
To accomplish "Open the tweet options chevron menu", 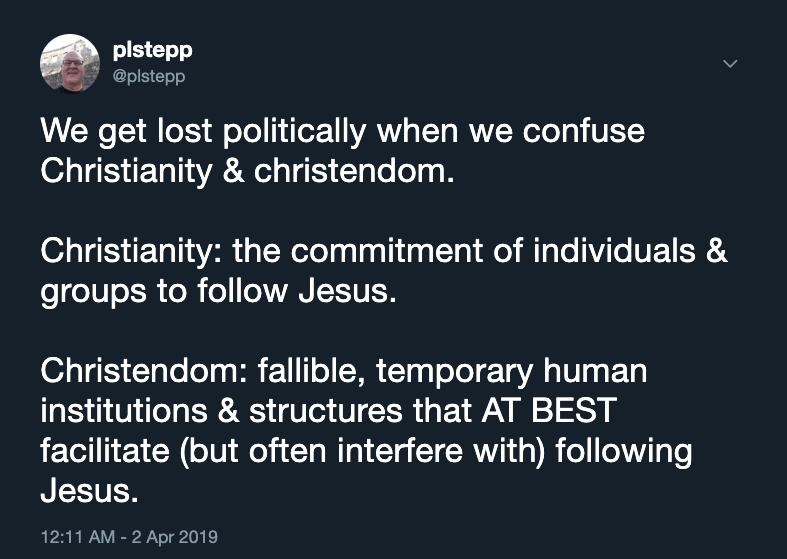I will pos(730,63).
